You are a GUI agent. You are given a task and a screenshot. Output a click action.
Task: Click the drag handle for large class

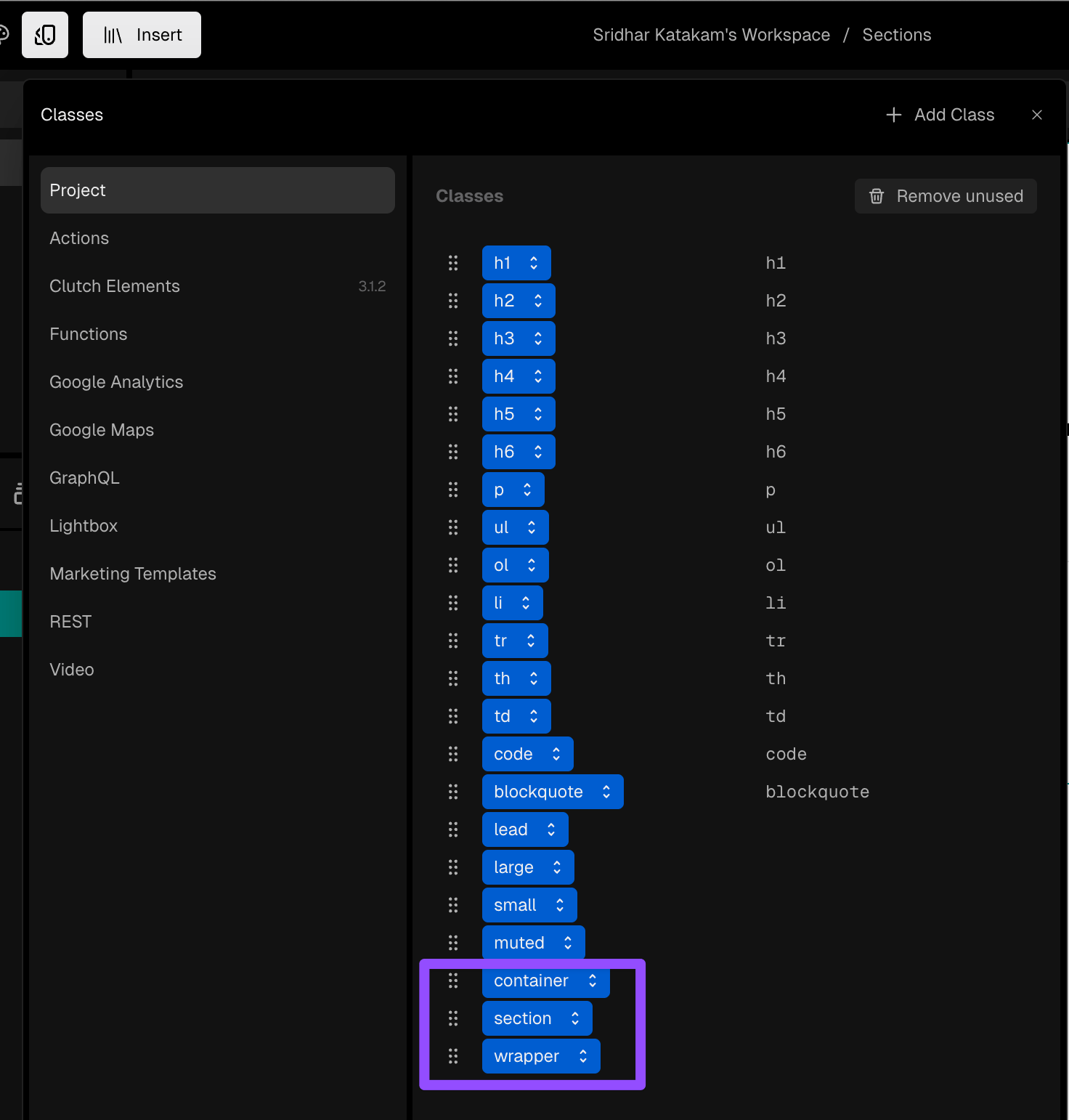click(453, 867)
